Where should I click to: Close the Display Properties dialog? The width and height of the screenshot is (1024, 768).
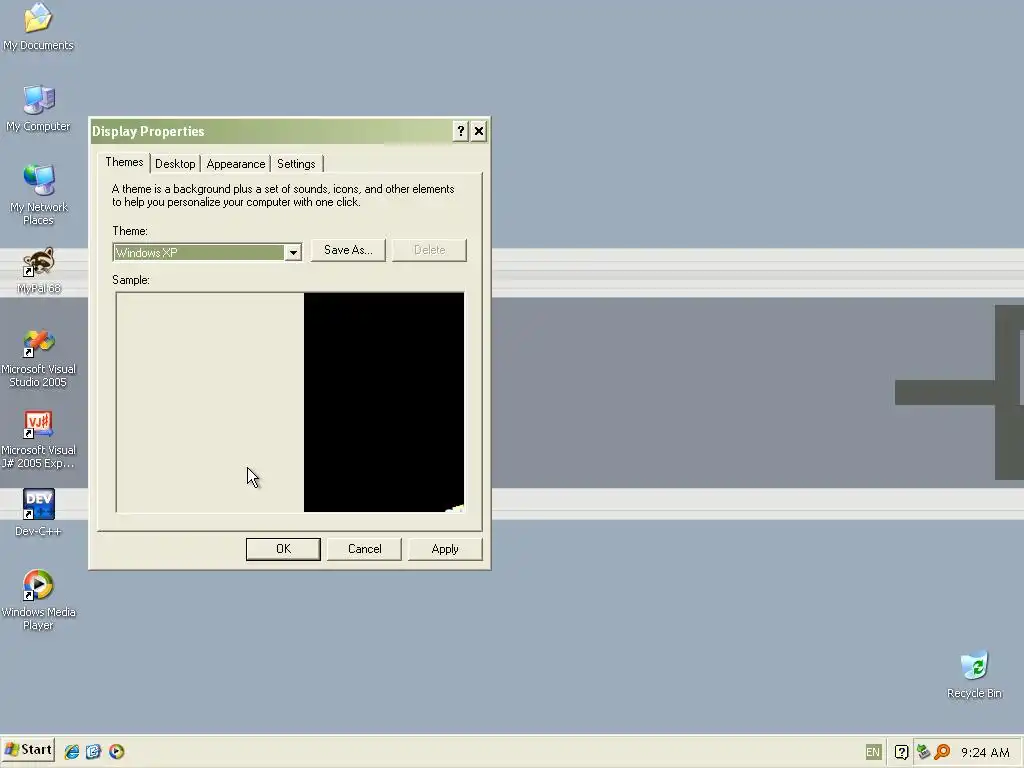(x=479, y=131)
